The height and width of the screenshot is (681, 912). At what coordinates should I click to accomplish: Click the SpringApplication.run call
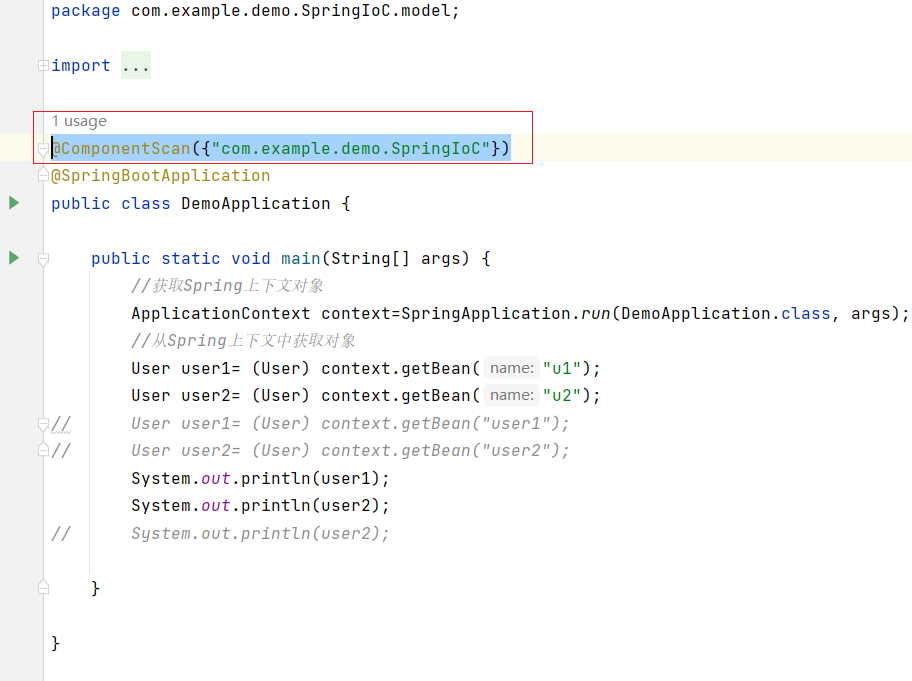[x=505, y=313]
